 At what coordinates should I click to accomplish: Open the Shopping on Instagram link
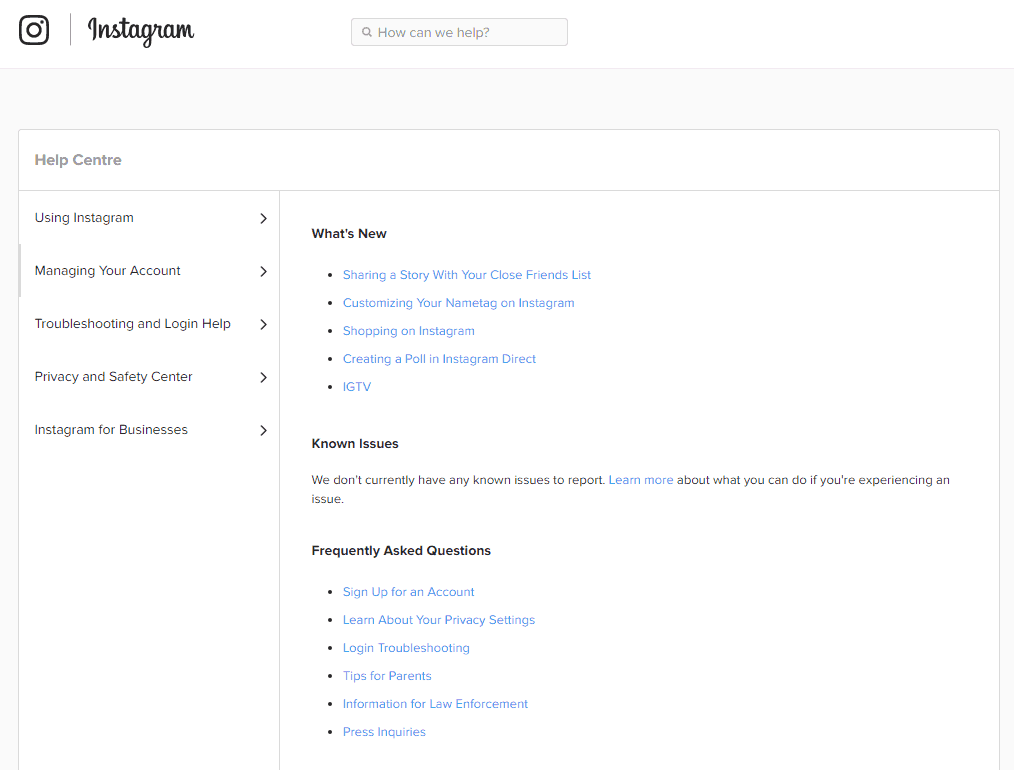pos(409,331)
